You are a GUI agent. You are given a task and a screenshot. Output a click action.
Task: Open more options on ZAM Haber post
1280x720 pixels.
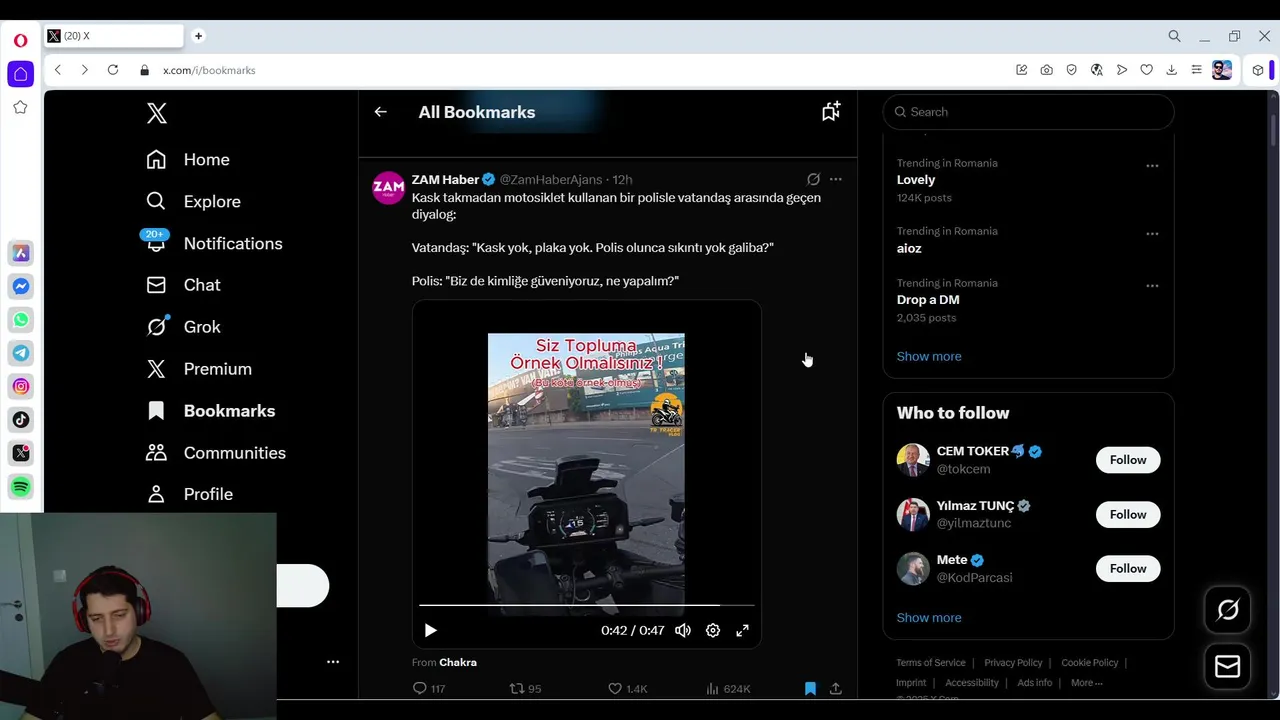coord(836,179)
